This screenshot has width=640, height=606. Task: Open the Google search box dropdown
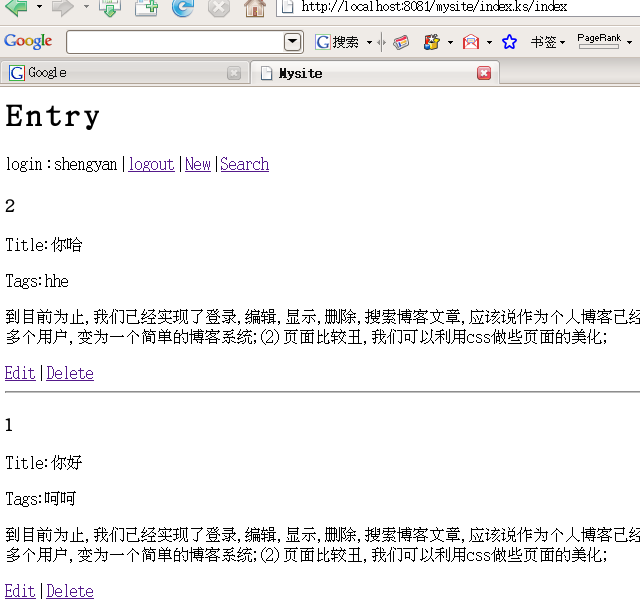pyautogui.click(x=293, y=42)
